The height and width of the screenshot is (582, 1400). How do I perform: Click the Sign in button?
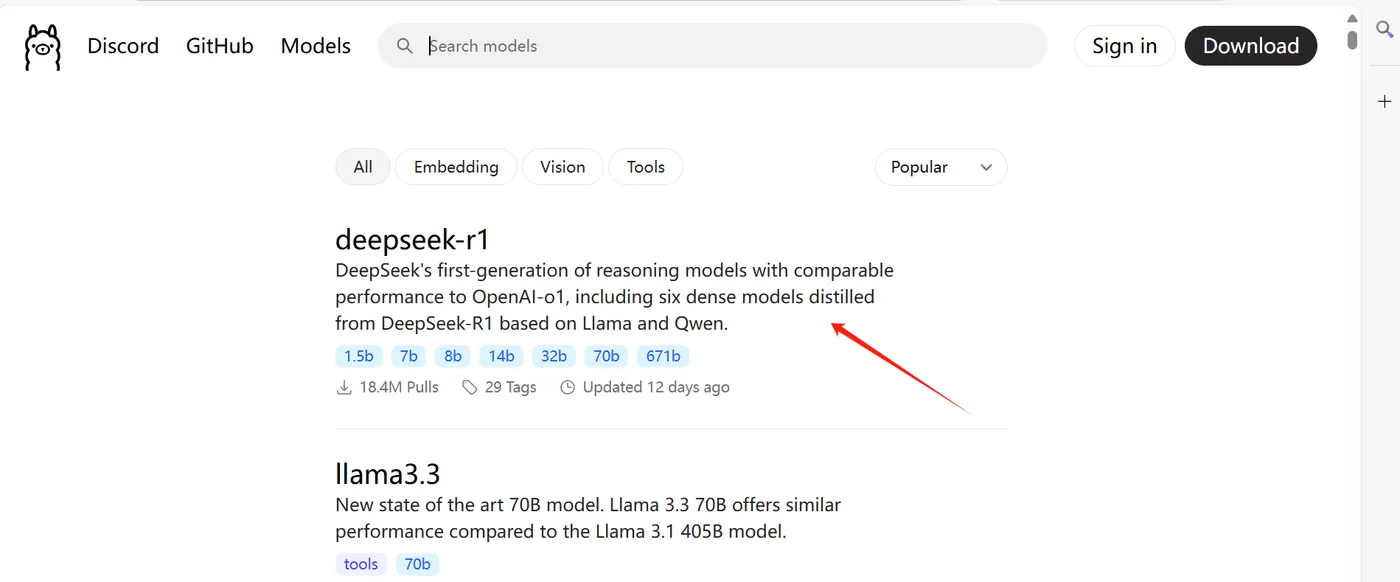(1124, 46)
